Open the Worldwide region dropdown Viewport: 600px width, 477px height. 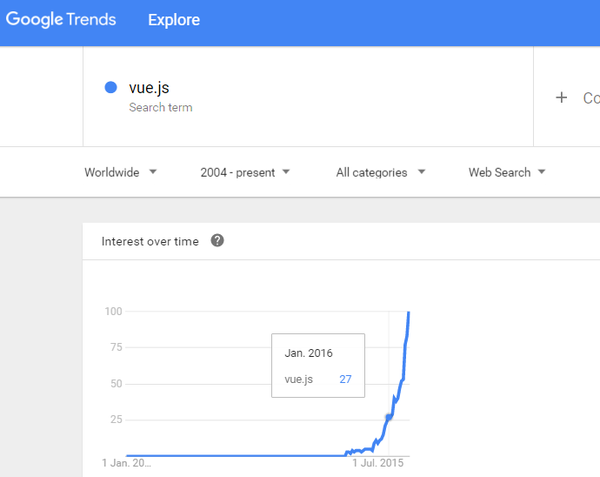click(x=120, y=172)
